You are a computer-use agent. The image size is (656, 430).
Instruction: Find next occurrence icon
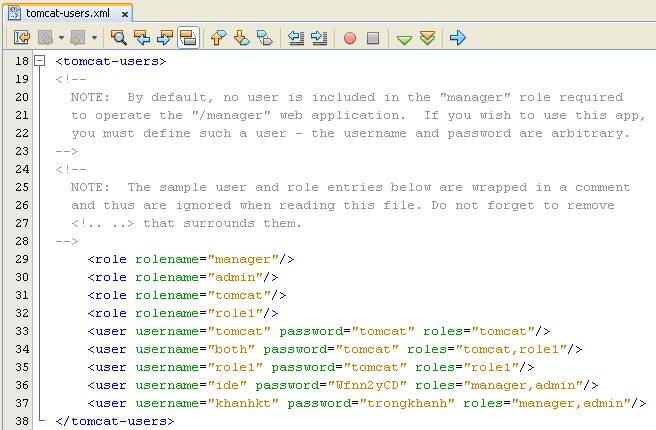165,38
